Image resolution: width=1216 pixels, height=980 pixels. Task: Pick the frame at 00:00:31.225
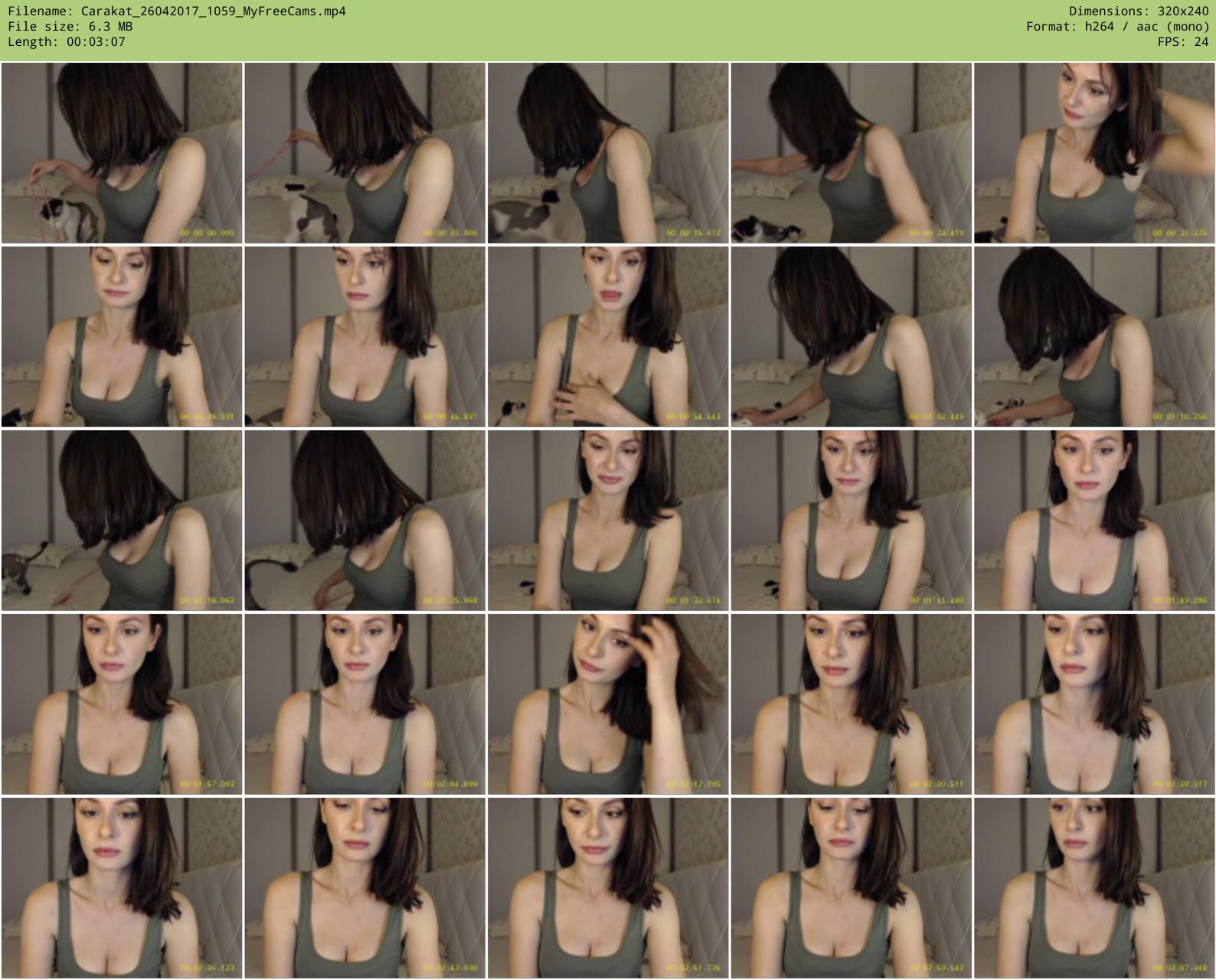click(x=1094, y=153)
